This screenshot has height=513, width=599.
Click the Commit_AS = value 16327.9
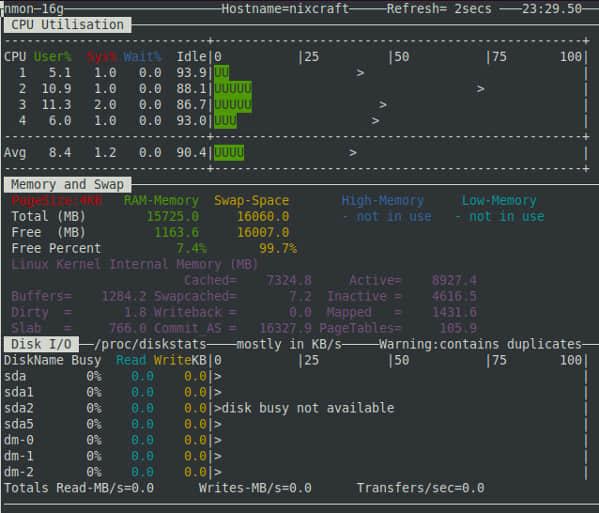tap(285, 329)
